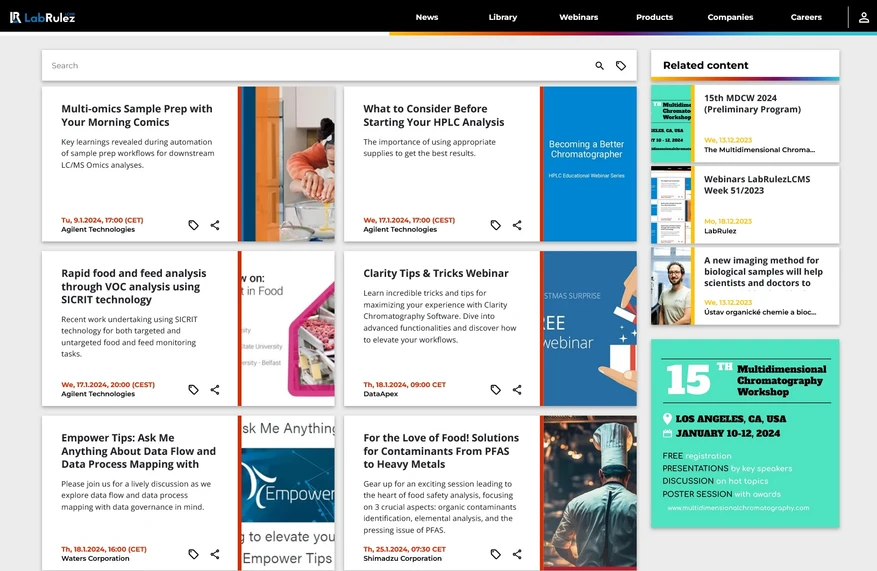
Task: Click tag icon on Empower Tips card
Action: [x=194, y=554]
